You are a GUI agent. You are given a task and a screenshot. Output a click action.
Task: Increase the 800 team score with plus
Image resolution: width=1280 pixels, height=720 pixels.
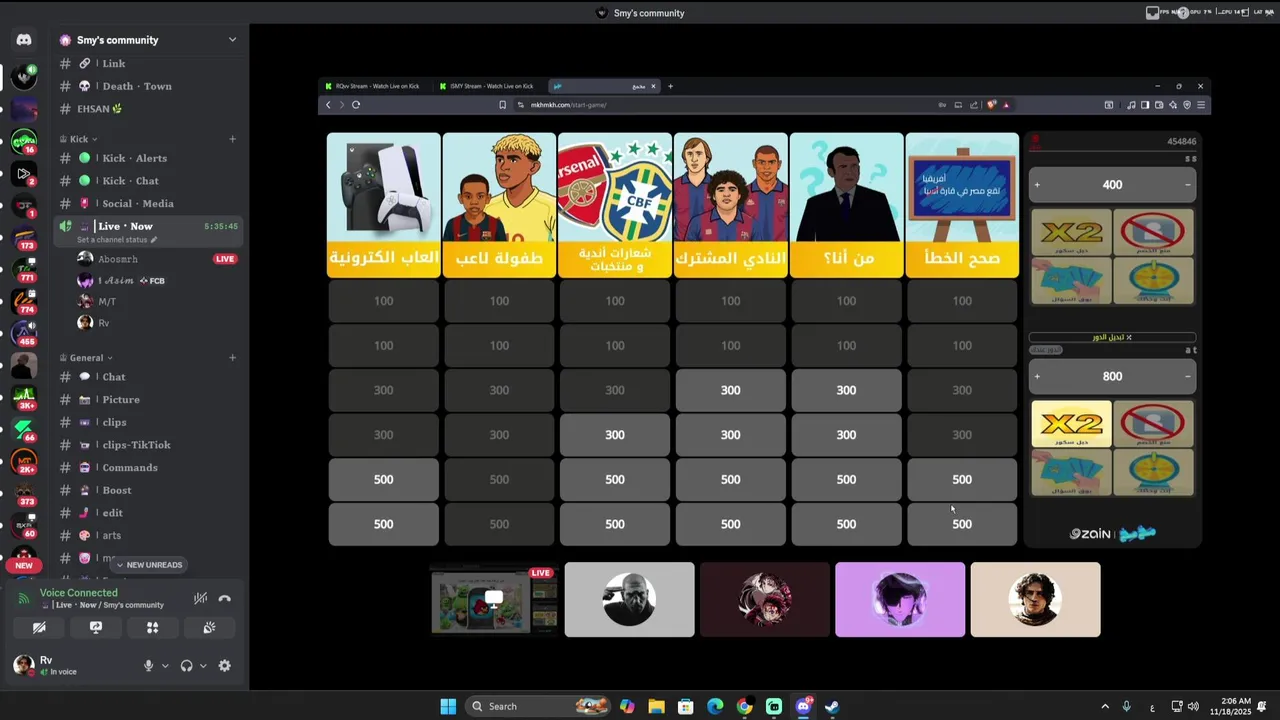1037,377
